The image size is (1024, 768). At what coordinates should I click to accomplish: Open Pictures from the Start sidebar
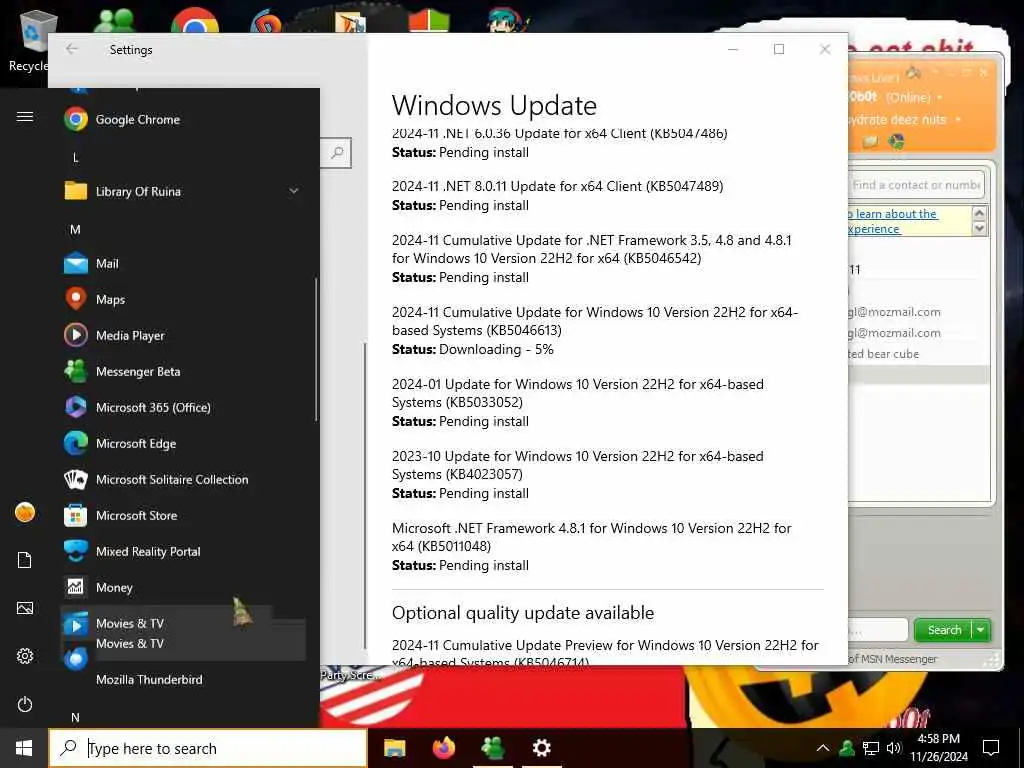coord(25,608)
